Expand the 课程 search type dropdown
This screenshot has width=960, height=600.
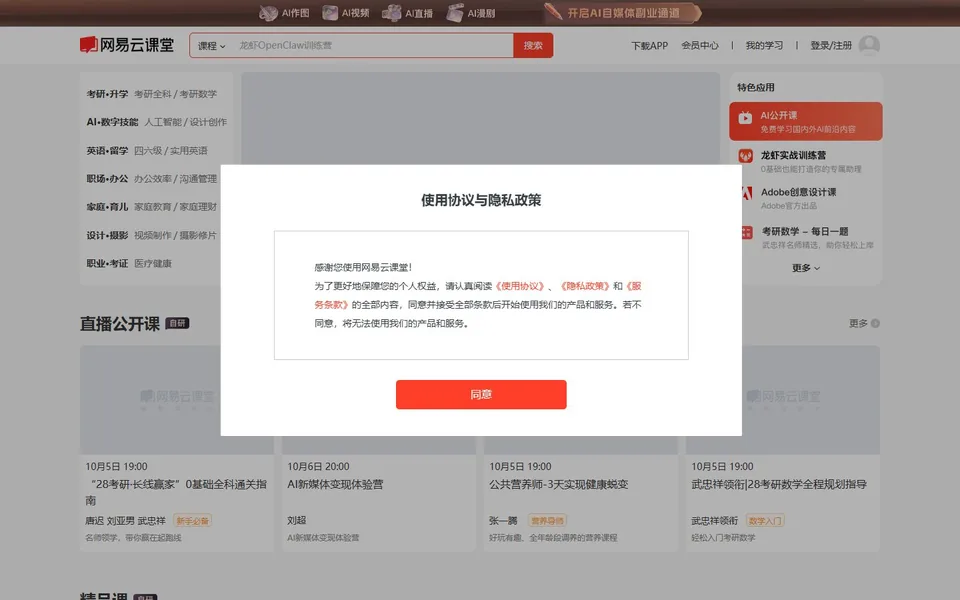click(211, 45)
